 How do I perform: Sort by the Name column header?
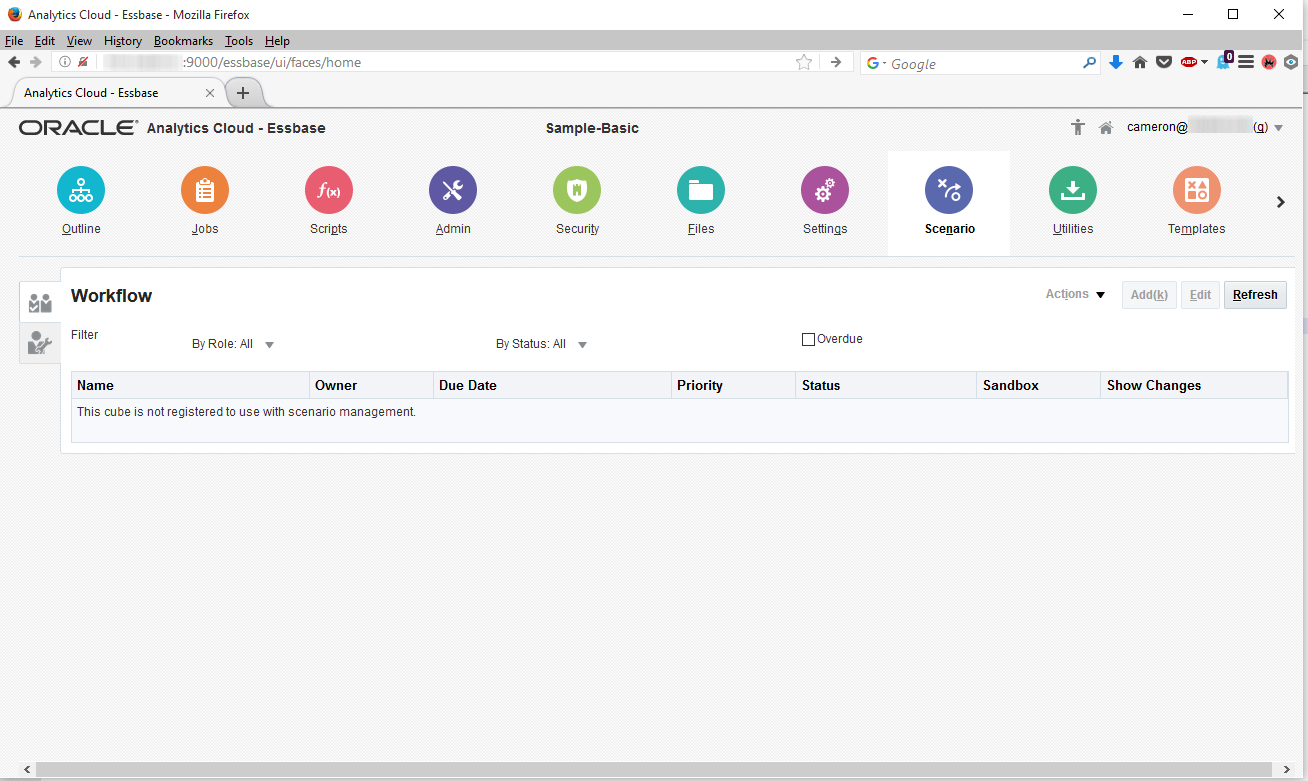pyautogui.click(x=191, y=385)
